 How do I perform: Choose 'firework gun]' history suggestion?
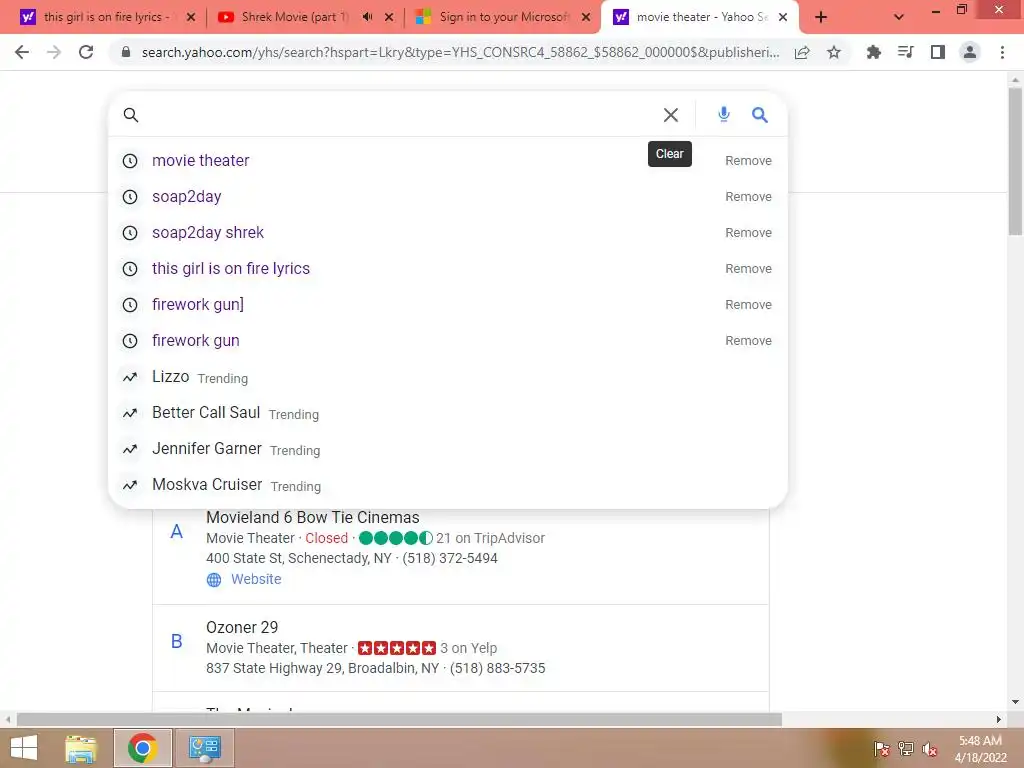click(198, 304)
